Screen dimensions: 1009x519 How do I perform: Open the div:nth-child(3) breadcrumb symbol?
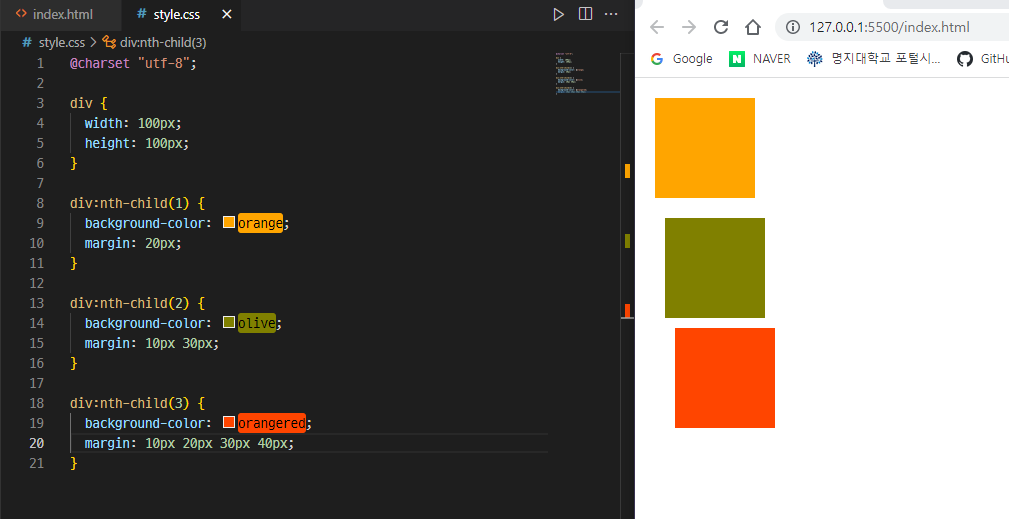[x=154, y=42]
